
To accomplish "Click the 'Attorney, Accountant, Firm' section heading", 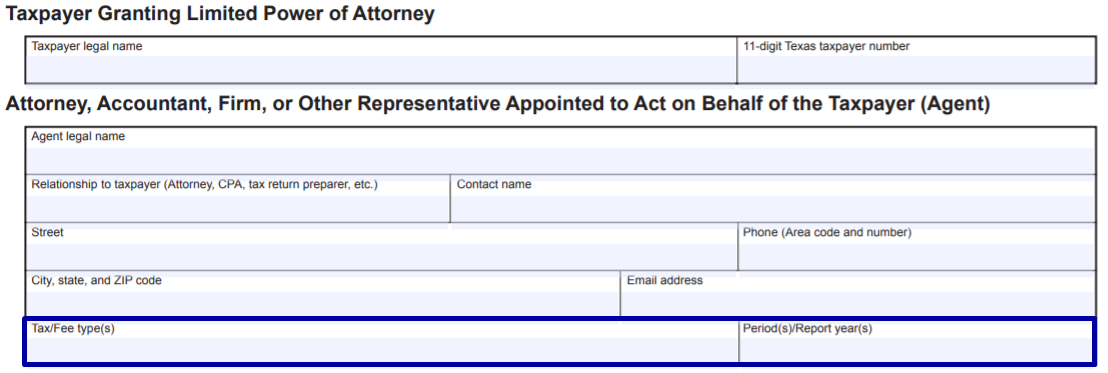I will point(497,104).
